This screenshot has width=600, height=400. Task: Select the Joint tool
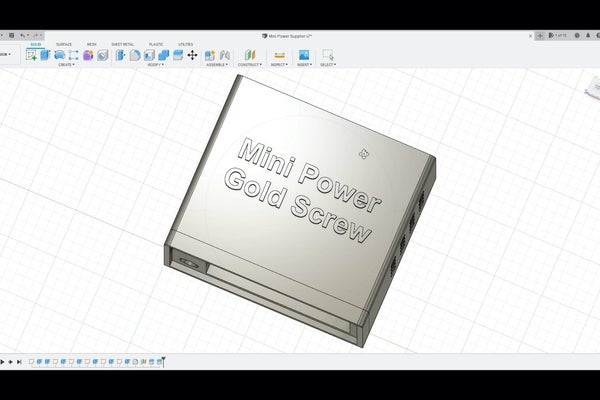point(225,55)
